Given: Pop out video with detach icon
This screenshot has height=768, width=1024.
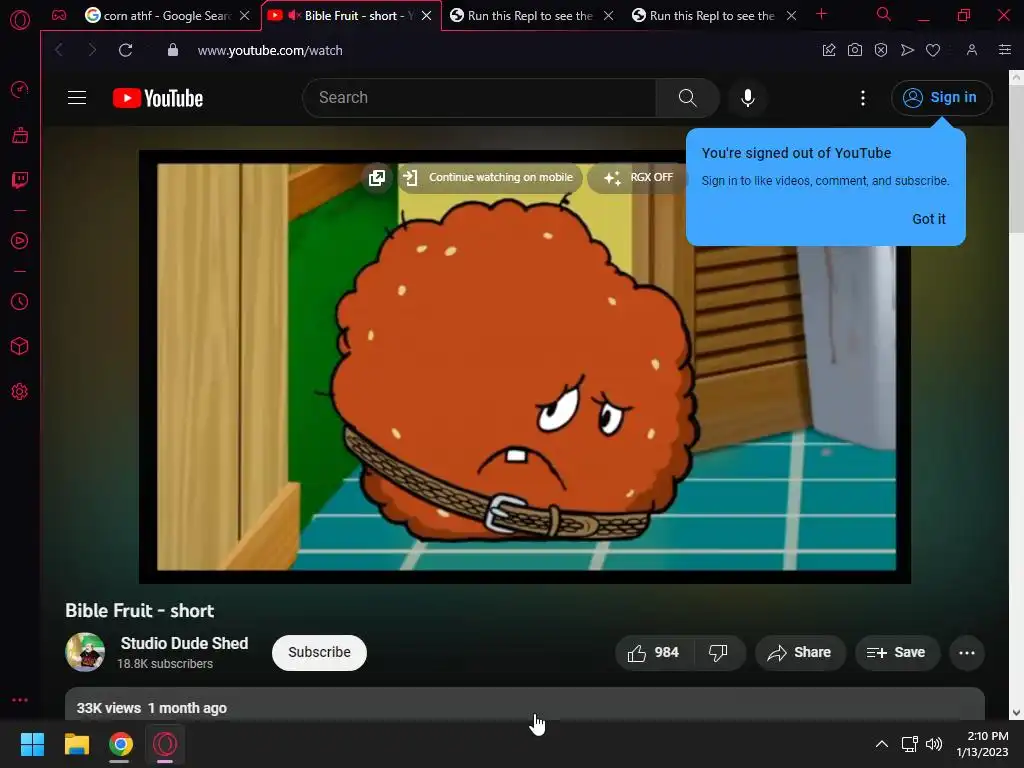Looking at the screenshot, I should pyautogui.click(x=377, y=178).
